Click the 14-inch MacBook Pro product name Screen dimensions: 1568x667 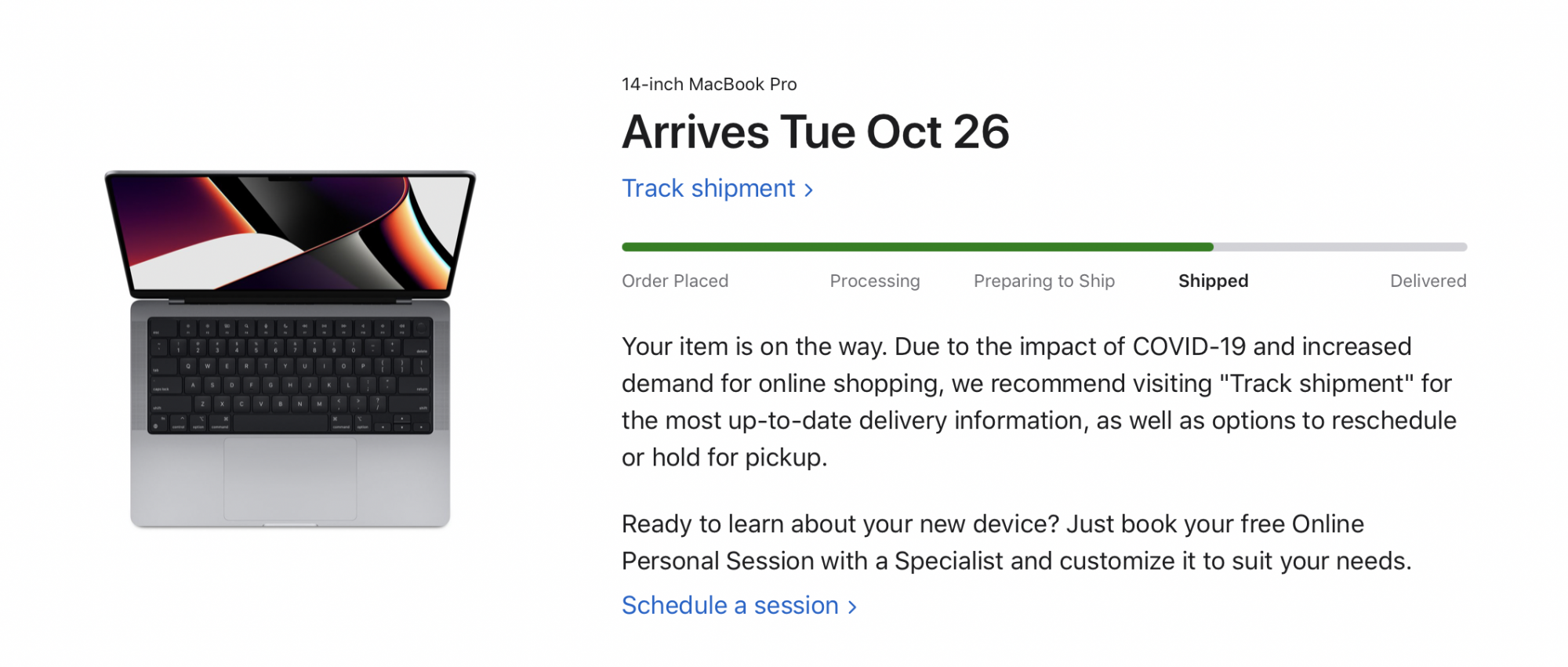pos(709,85)
